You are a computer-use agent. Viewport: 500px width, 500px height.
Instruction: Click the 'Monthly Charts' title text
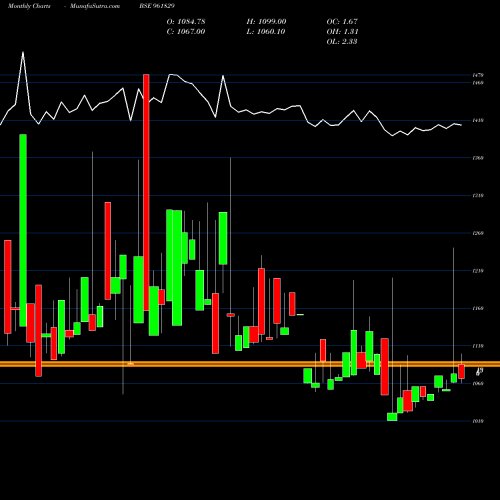tap(29, 6)
